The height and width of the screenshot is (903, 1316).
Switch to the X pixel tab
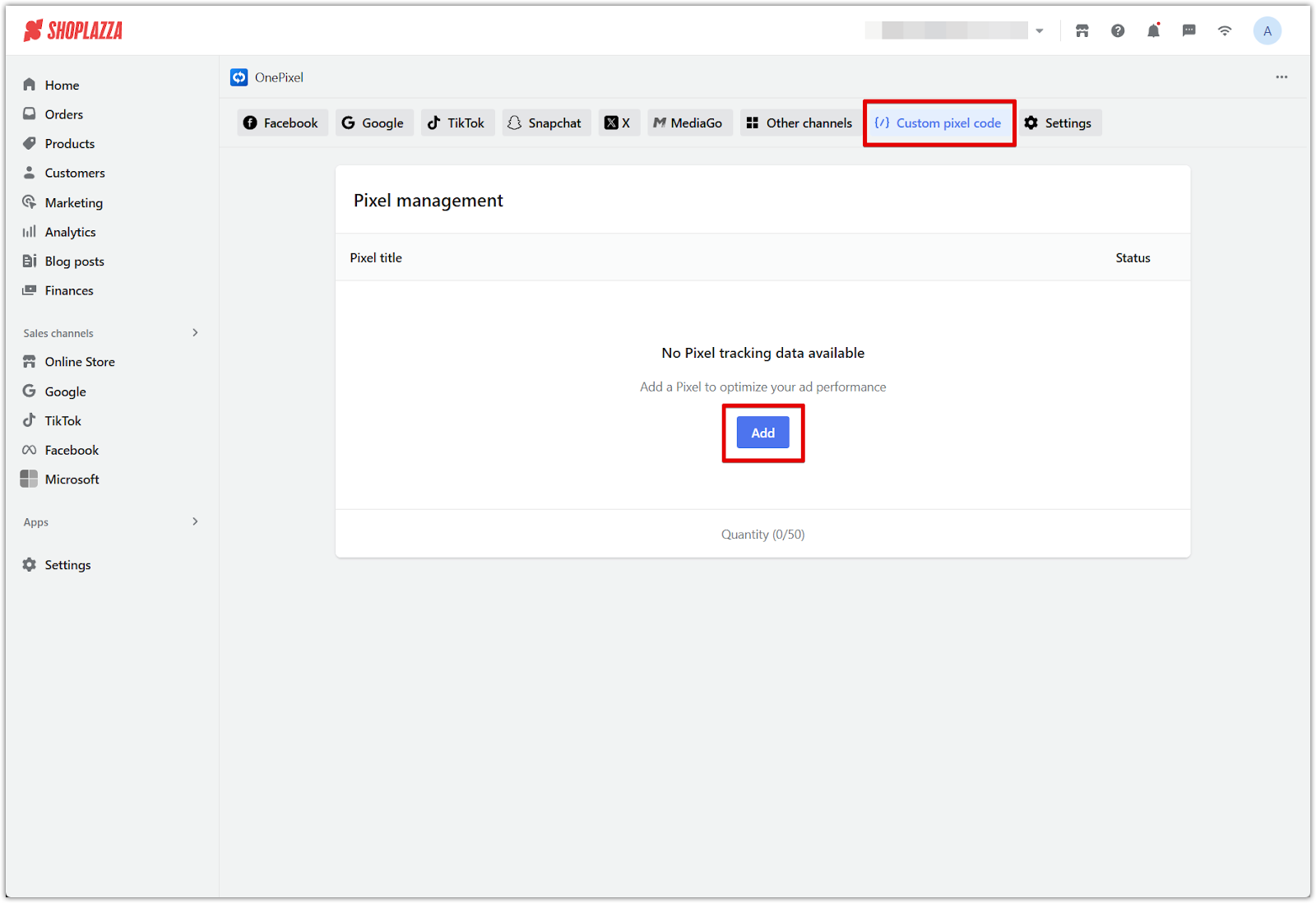pyautogui.click(x=619, y=123)
